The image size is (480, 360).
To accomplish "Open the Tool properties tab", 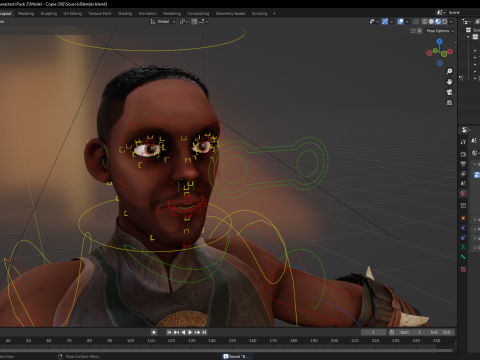I will coord(463,142).
